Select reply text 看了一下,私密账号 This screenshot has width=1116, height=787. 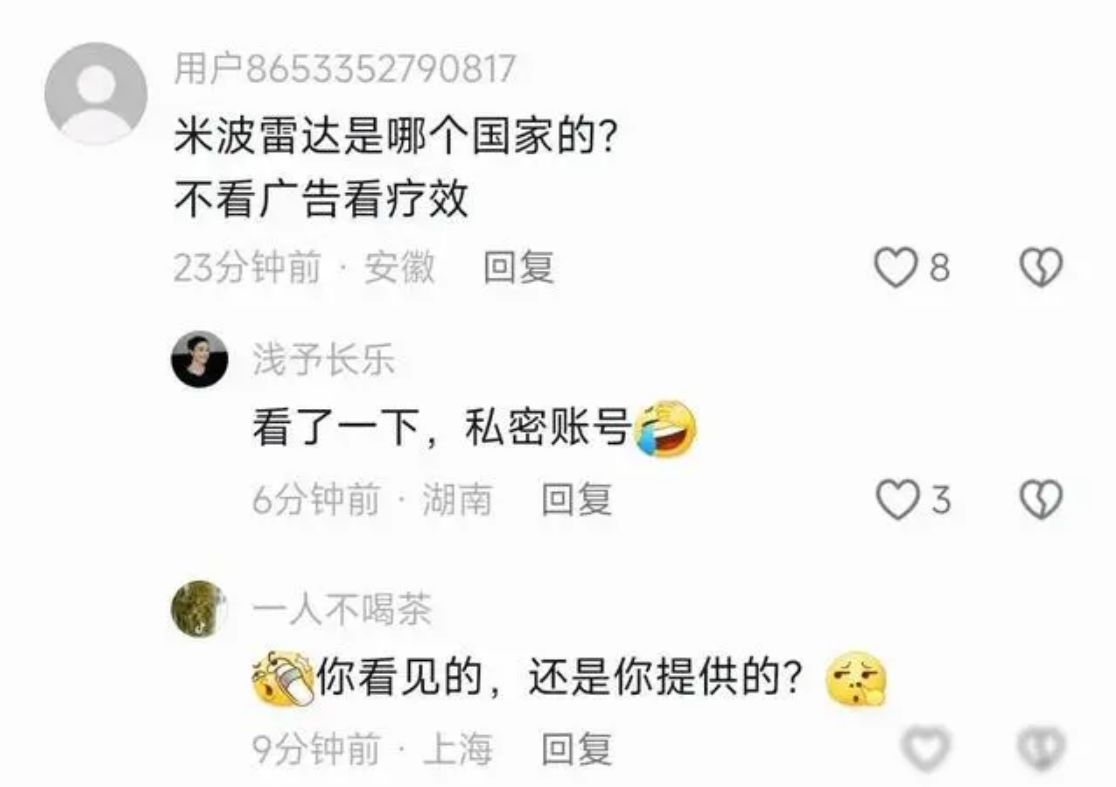pyautogui.click(x=443, y=428)
